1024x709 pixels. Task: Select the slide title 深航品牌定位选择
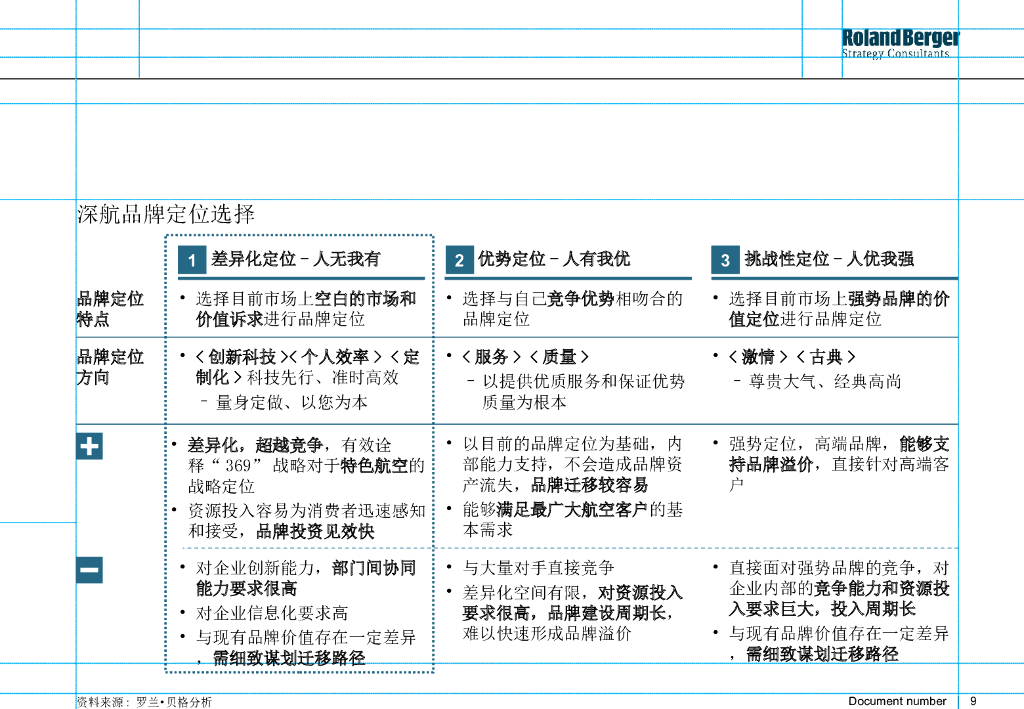pyautogui.click(x=165, y=213)
